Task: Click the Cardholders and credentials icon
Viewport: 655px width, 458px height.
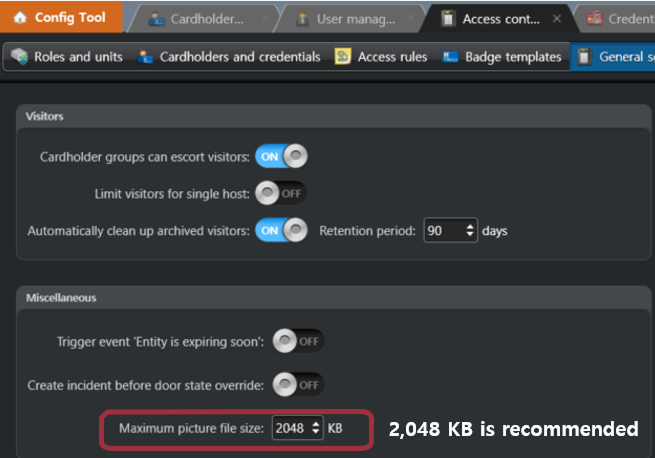Action: [x=146, y=57]
